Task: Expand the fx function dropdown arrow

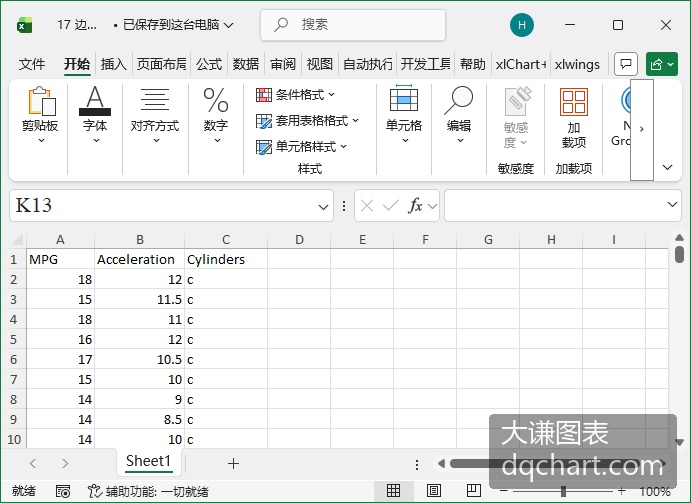Action: click(x=432, y=206)
